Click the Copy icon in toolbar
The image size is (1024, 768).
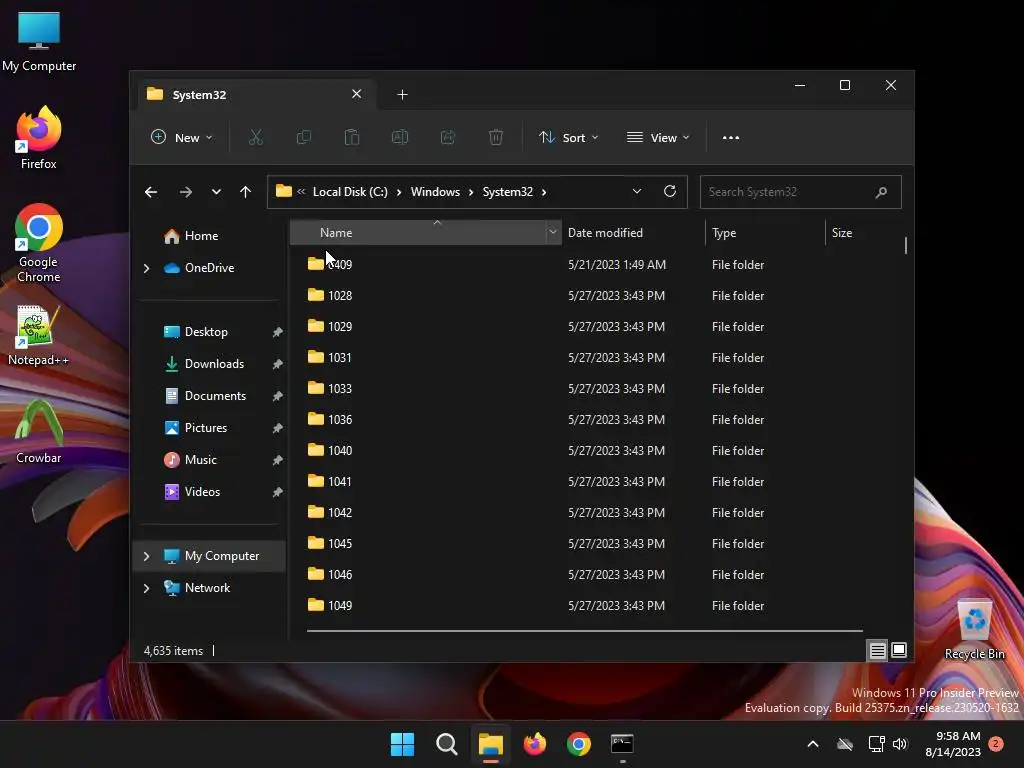point(304,137)
